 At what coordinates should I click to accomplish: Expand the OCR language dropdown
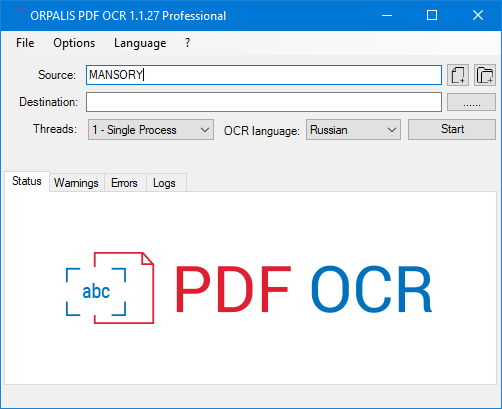coord(353,130)
